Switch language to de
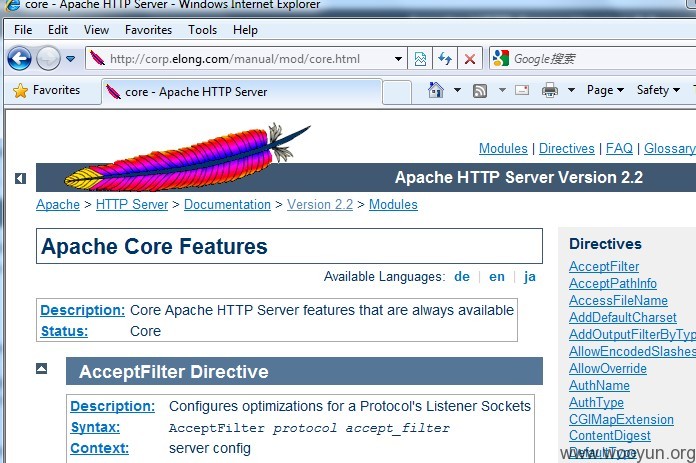 click(x=462, y=277)
